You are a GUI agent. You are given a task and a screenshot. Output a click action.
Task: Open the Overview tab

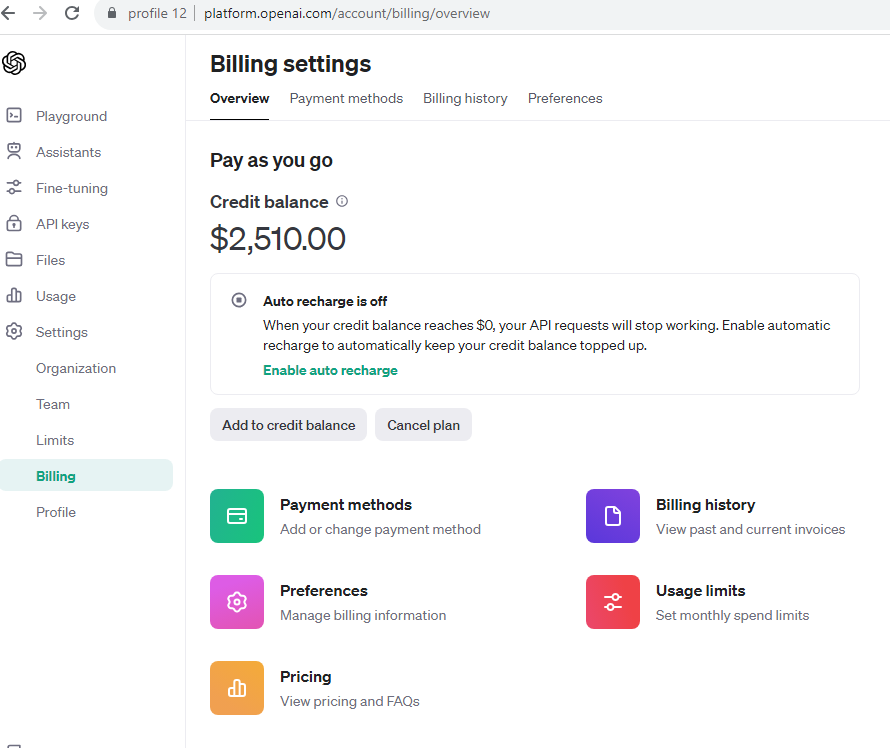240,98
